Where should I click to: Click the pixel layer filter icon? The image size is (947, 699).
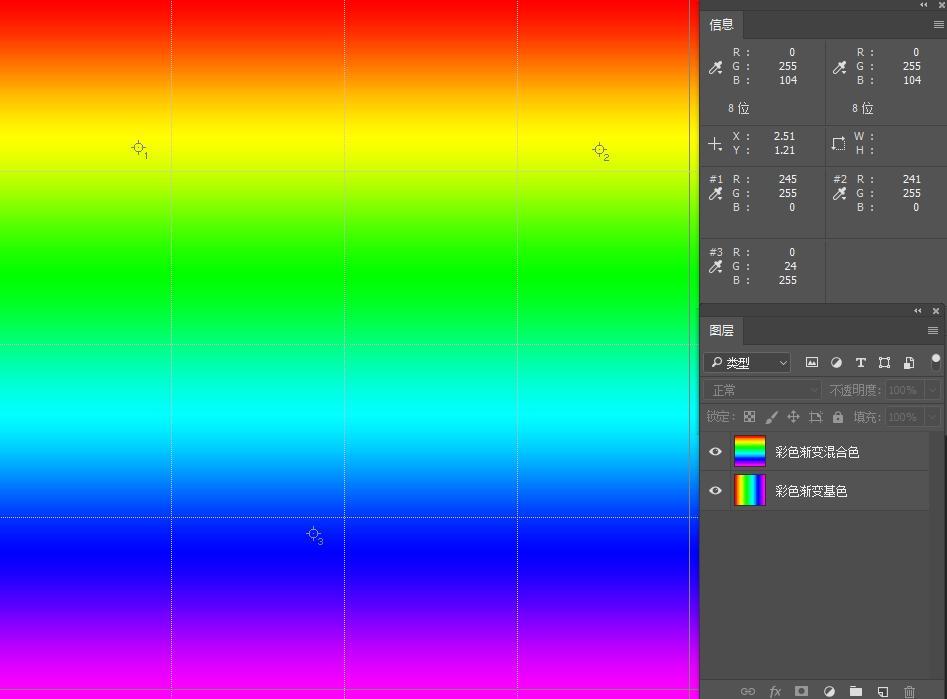coord(812,362)
